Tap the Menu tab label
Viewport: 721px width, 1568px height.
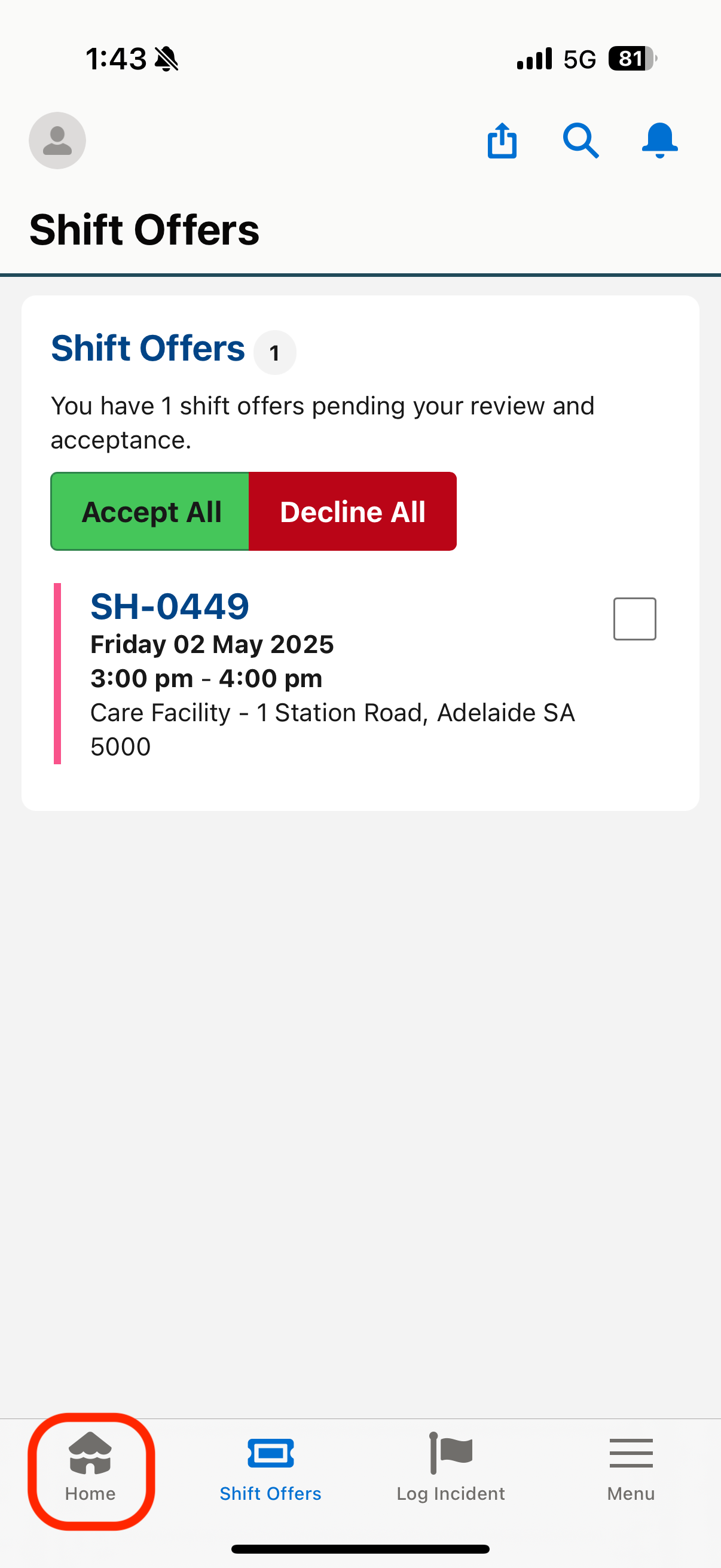(x=631, y=1494)
